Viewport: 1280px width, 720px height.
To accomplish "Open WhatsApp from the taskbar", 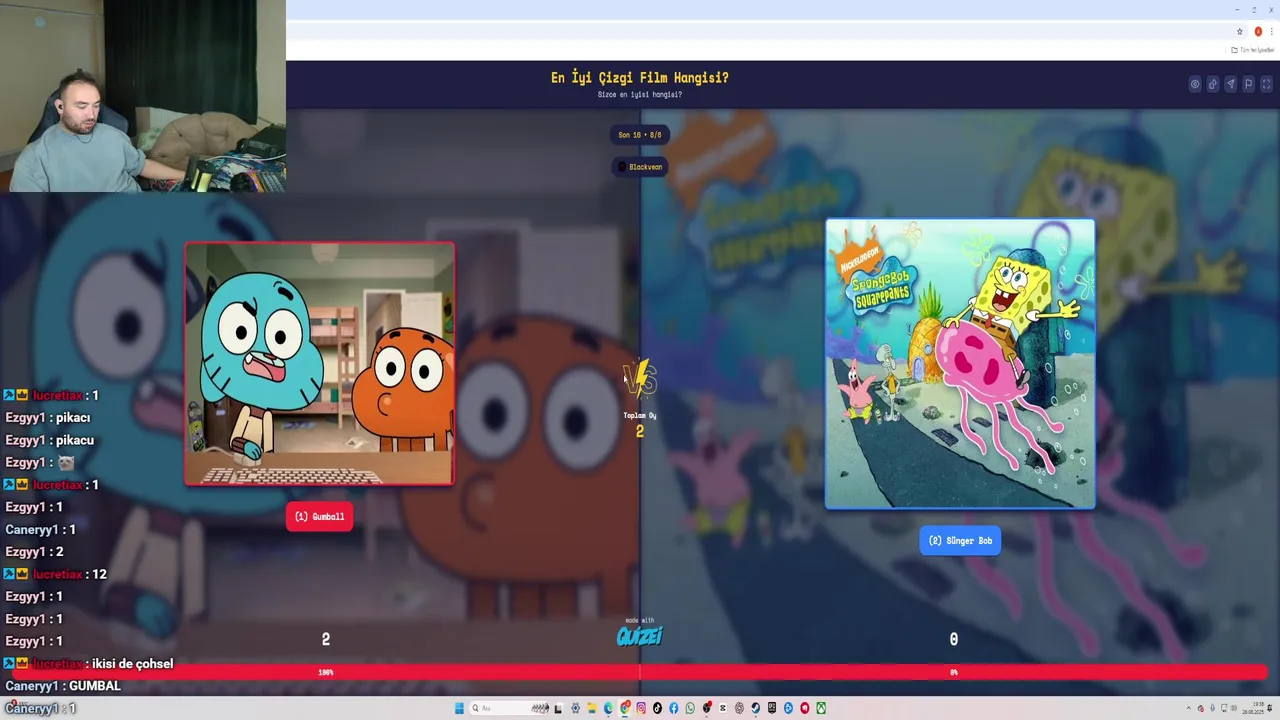I will tap(690, 708).
